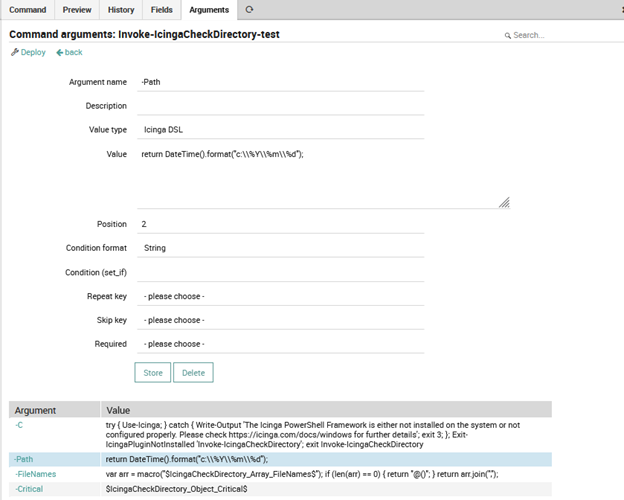Click the Store button

point(153,373)
